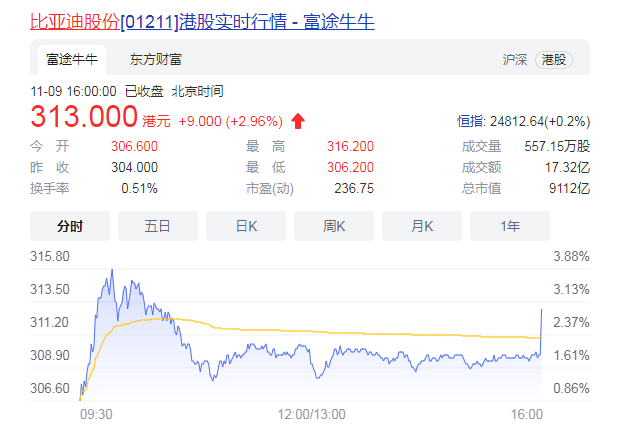Open the 比亚迪股份 港股实时行情 title link

pyautogui.click(x=202, y=22)
